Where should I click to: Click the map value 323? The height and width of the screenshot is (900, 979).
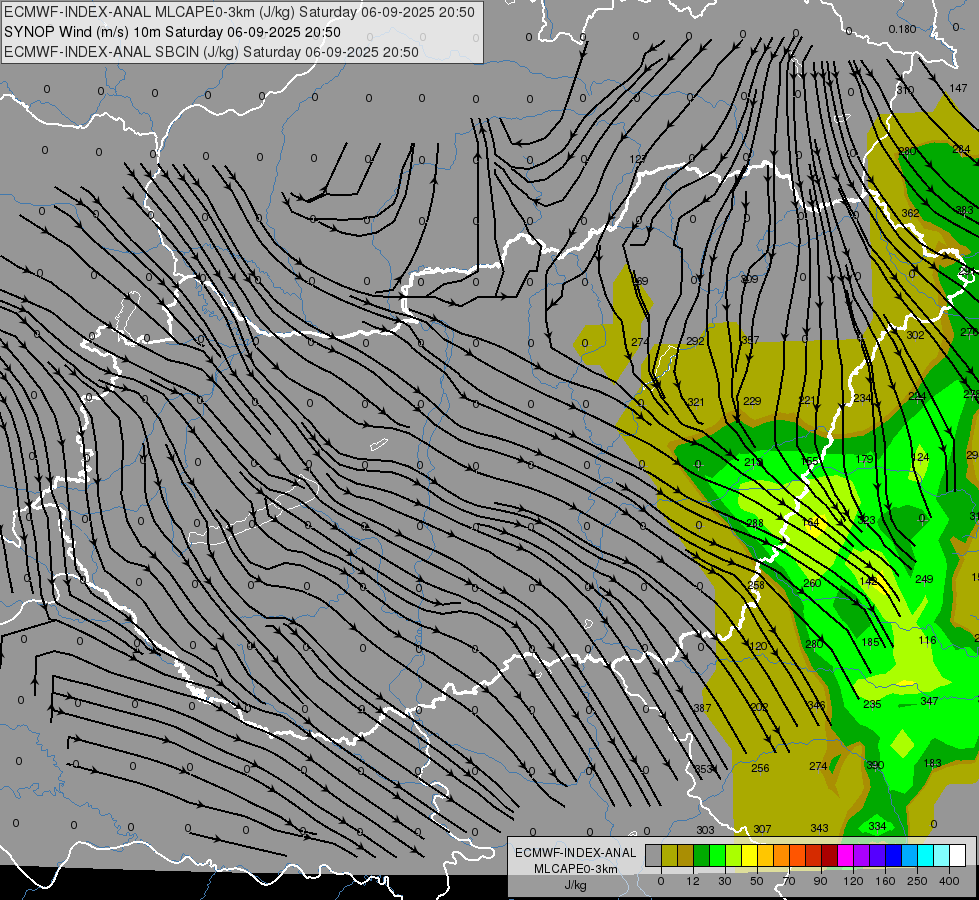866,520
